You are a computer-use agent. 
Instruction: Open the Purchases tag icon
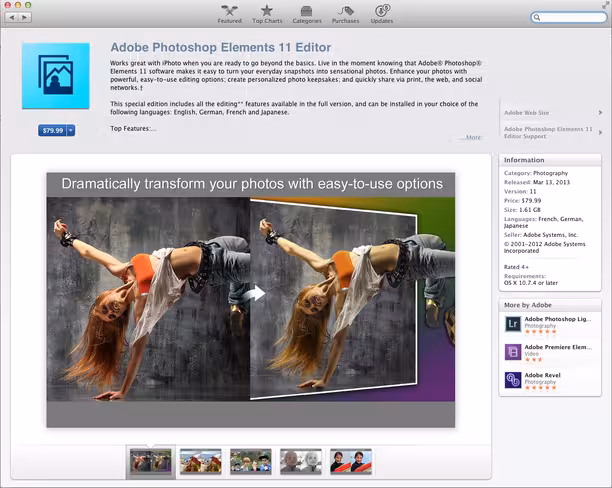pyautogui.click(x=345, y=11)
